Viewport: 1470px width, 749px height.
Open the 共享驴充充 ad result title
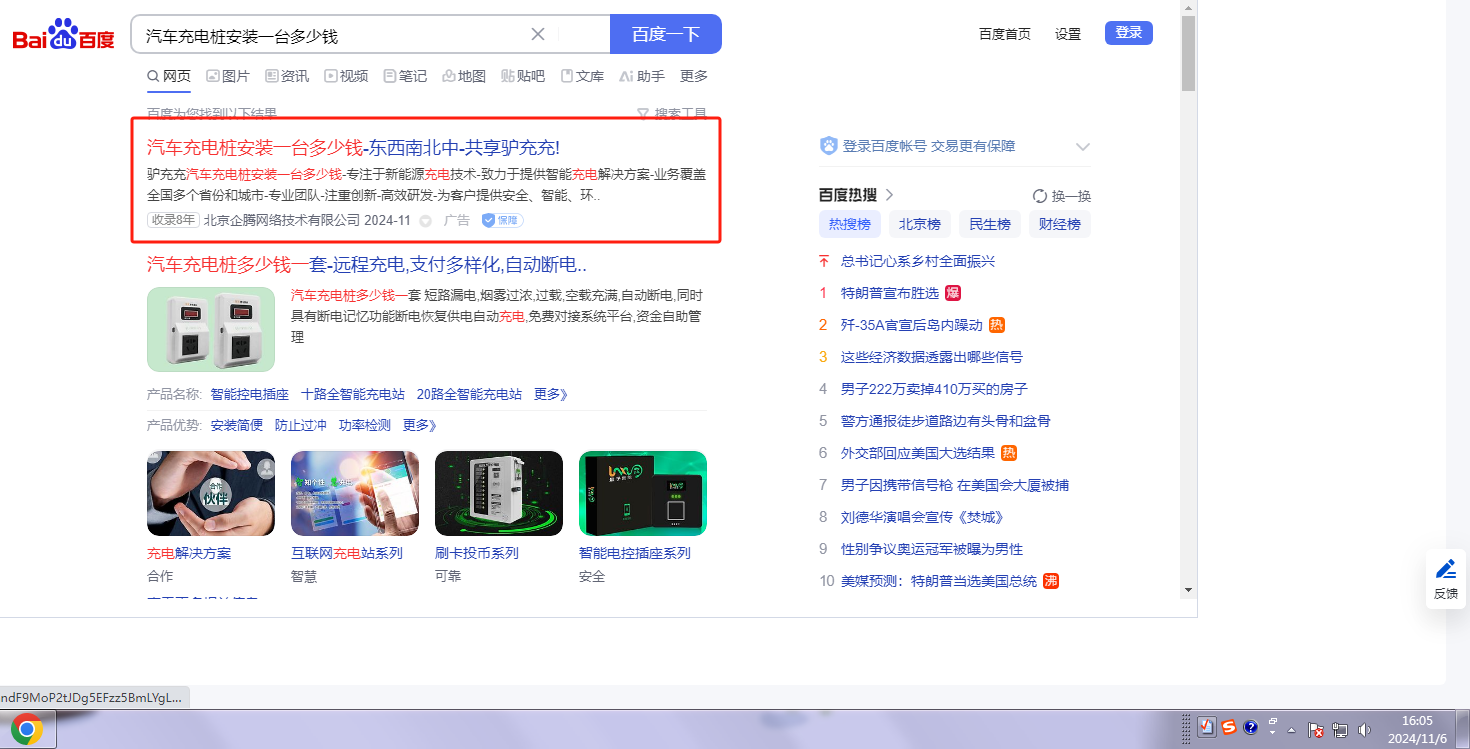353,148
